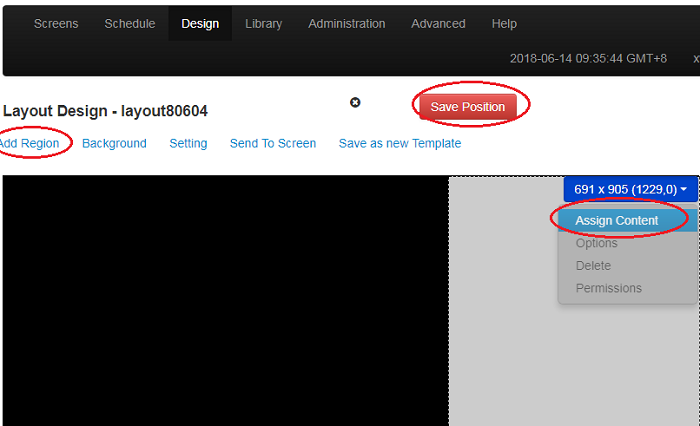Choose Options from region menu
The image size is (700, 426).
(x=597, y=243)
